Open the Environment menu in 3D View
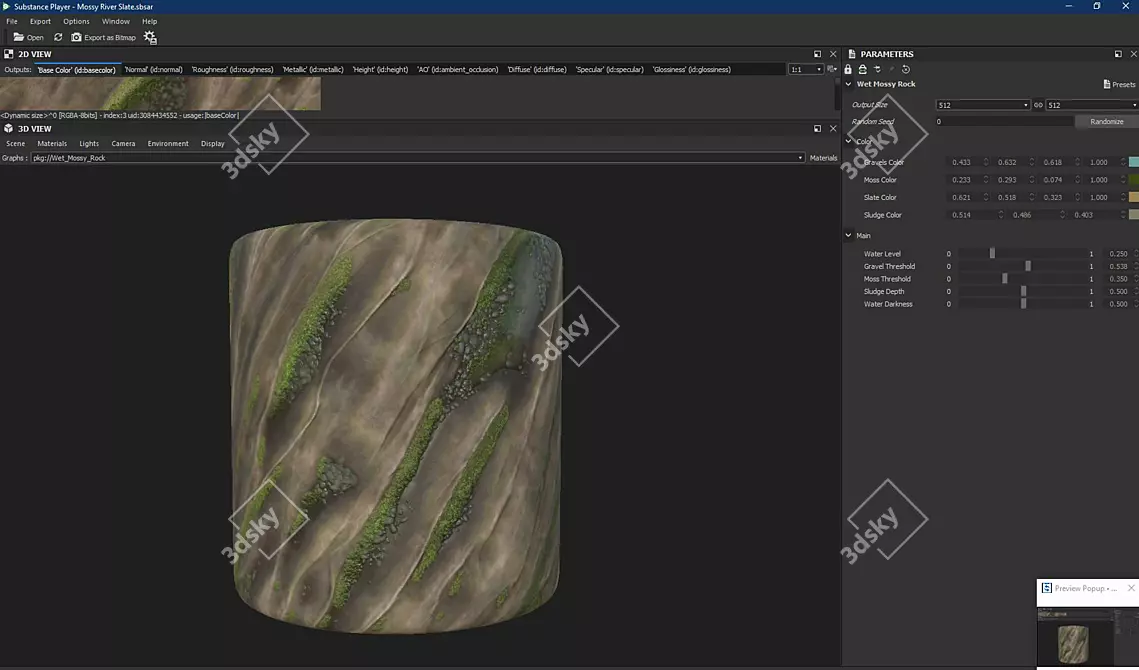 tap(168, 143)
